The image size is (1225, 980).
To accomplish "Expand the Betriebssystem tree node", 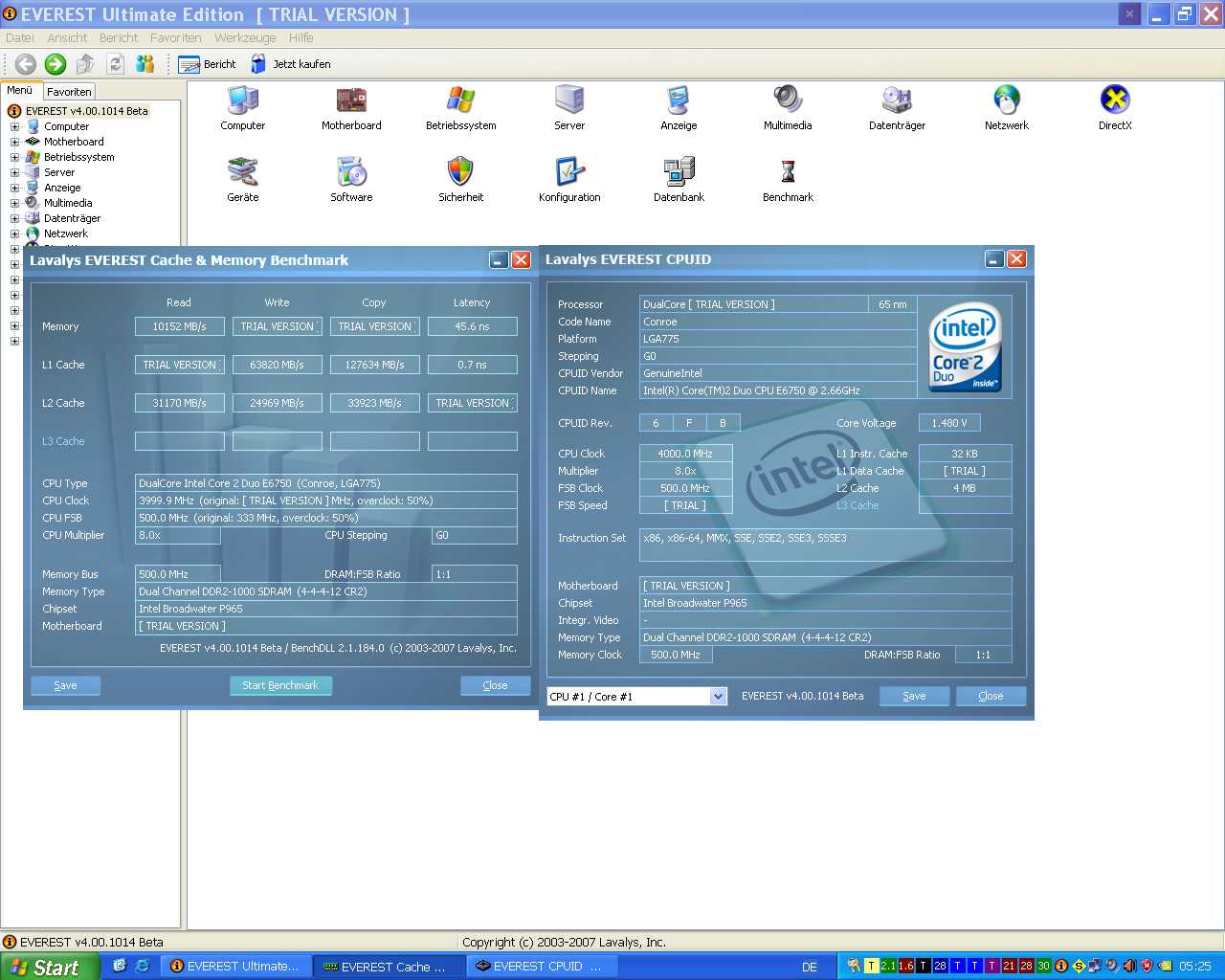I will click(14, 157).
